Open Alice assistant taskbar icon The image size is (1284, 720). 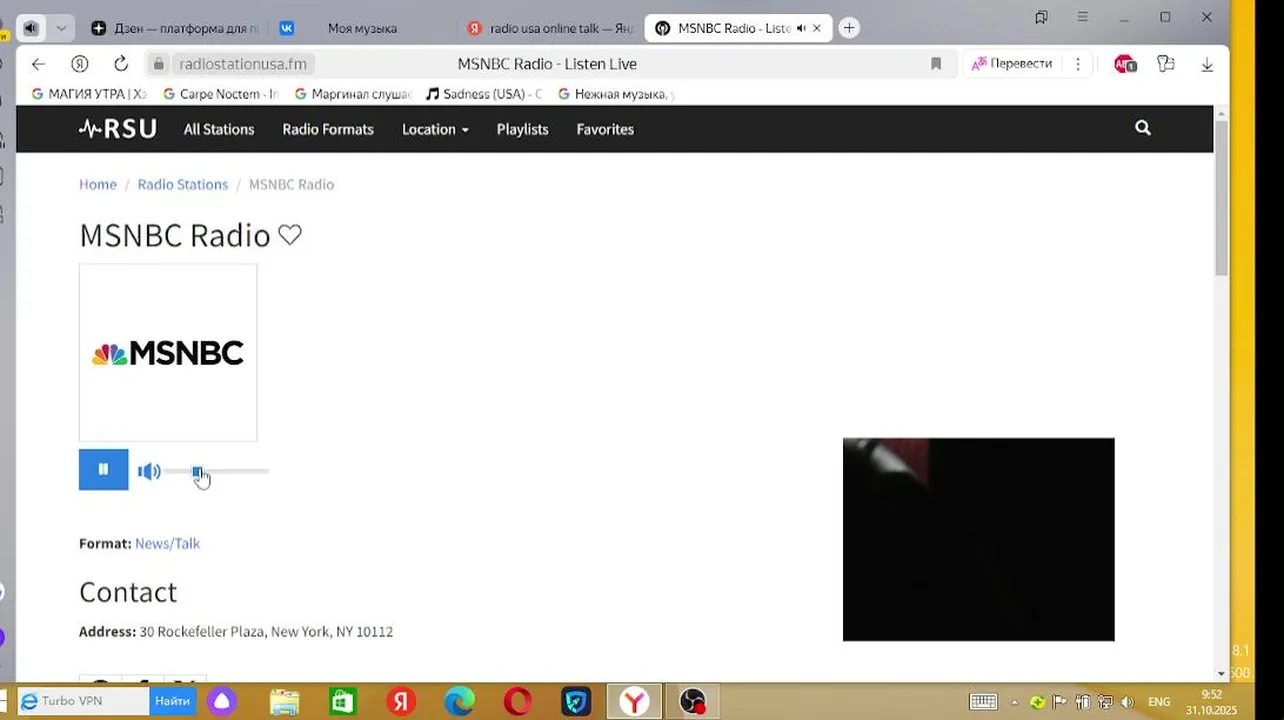click(222, 702)
